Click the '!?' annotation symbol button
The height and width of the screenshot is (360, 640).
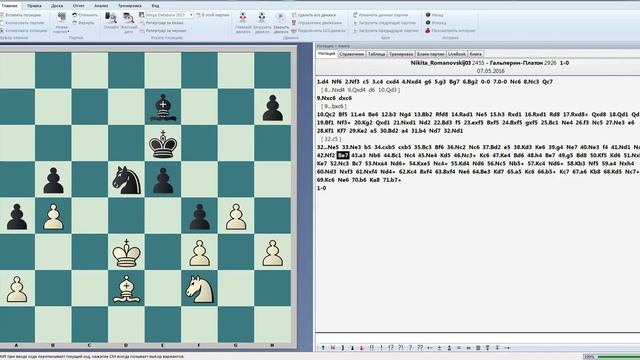(391, 348)
